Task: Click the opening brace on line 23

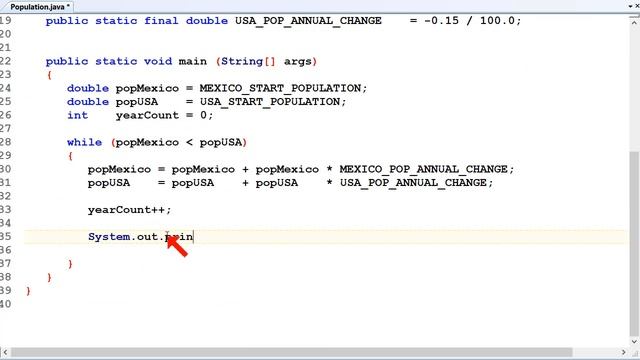Action: click(49, 75)
